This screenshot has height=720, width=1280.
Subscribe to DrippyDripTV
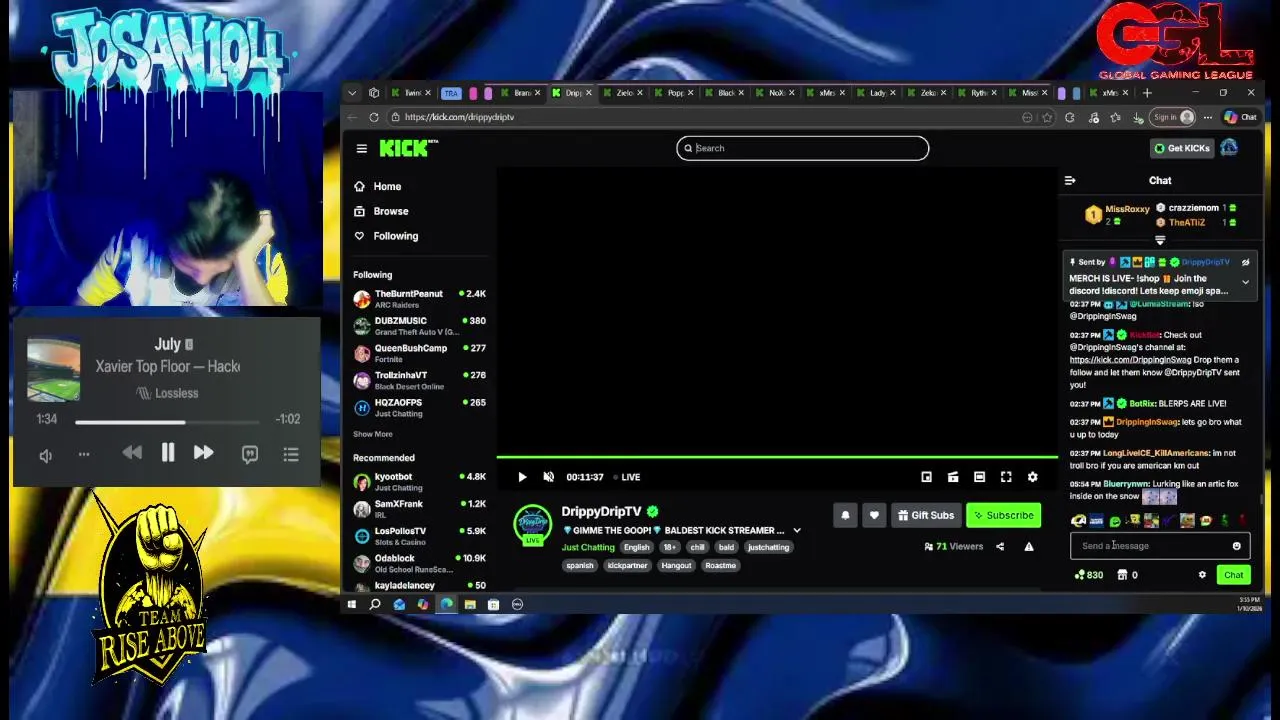(x=1003, y=515)
